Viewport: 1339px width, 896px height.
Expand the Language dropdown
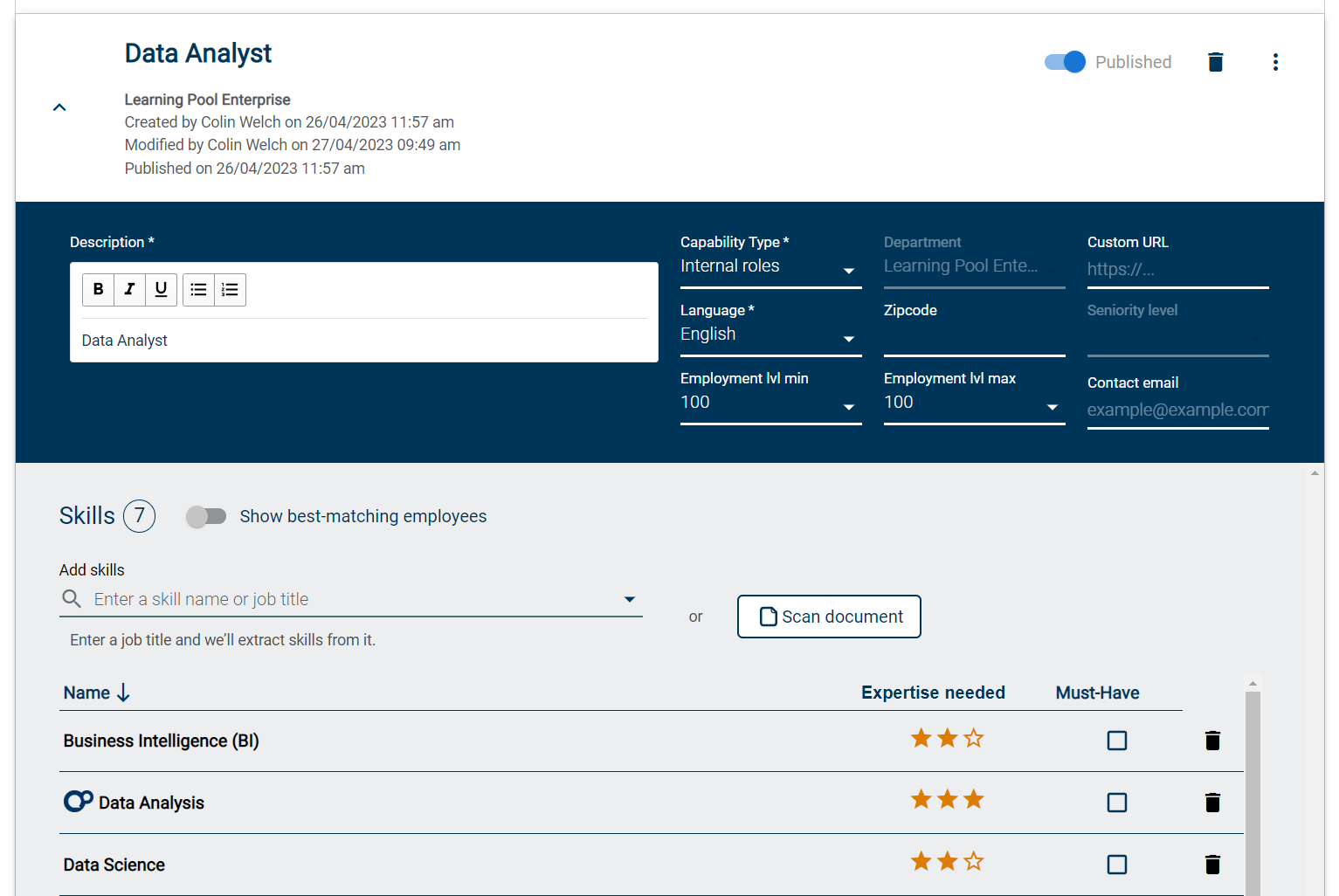pyautogui.click(x=770, y=335)
